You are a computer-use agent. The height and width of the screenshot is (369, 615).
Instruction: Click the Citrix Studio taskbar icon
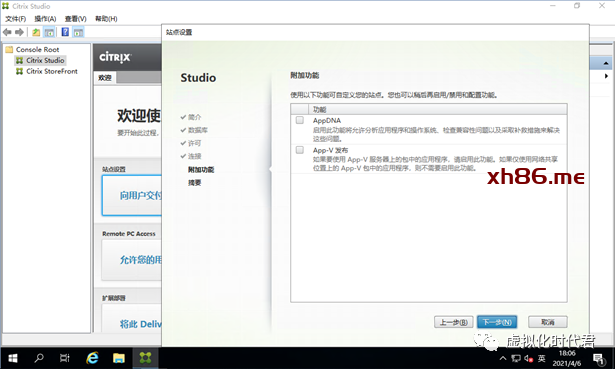[x=146, y=358]
